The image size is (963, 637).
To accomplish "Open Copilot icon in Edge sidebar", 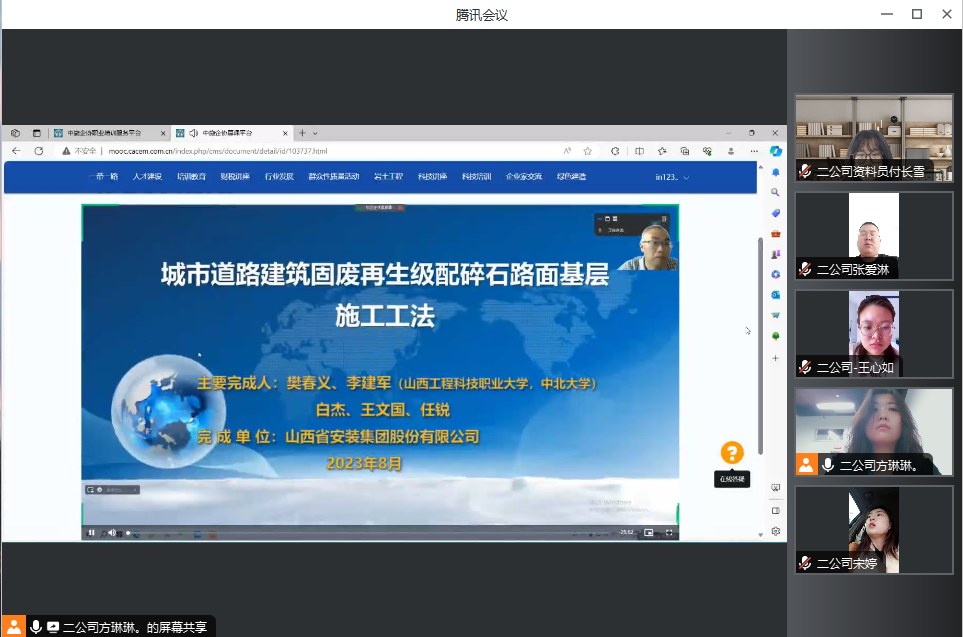I will click(775, 151).
